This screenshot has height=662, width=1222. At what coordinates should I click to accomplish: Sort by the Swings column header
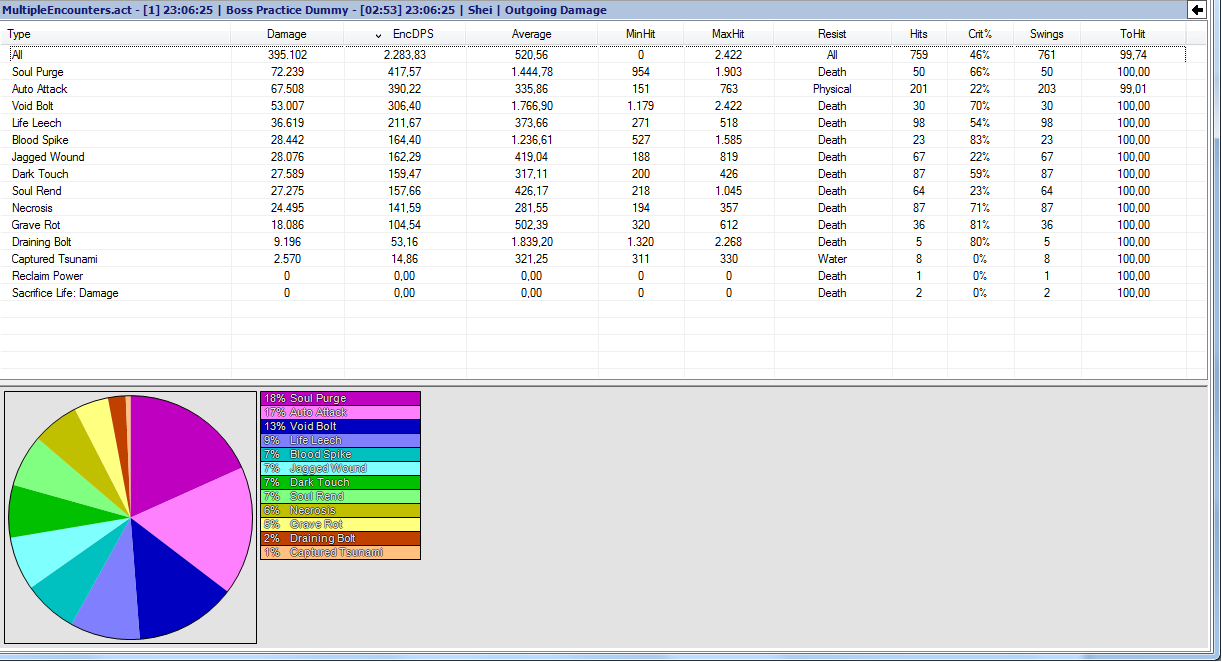(x=1047, y=34)
